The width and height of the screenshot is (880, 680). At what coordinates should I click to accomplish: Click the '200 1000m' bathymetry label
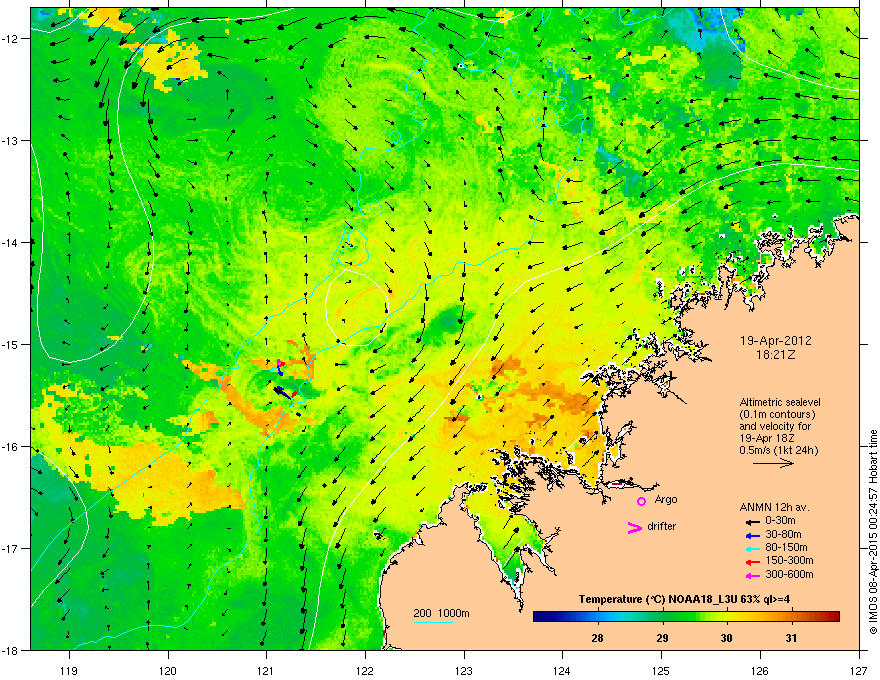441,613
